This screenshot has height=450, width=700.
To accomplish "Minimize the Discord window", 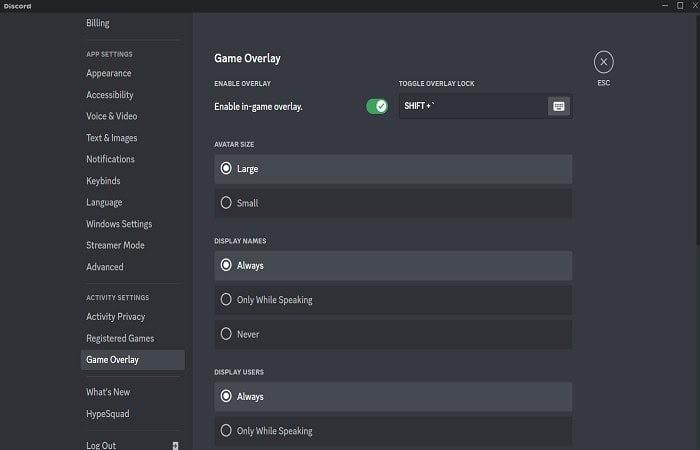I will pyautogui.click(x=665, y=6).
